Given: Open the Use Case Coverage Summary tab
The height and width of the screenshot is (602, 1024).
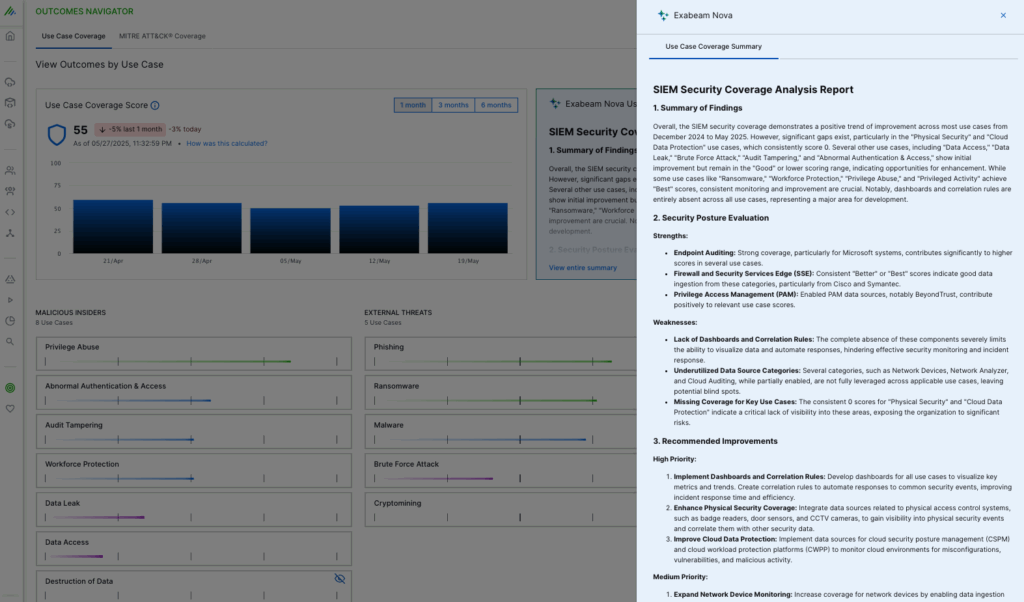Looking at the screenshot, I should pos(713,47).
